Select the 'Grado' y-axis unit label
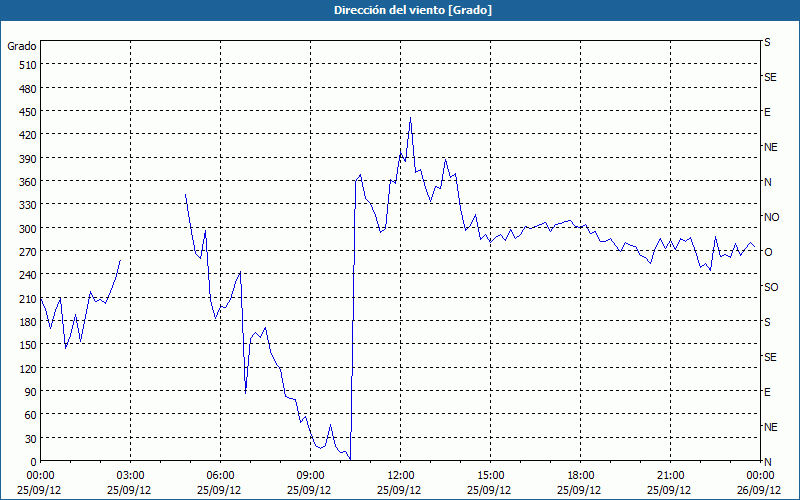This screenshot has width=800, height=500. [x=22, y=46]
